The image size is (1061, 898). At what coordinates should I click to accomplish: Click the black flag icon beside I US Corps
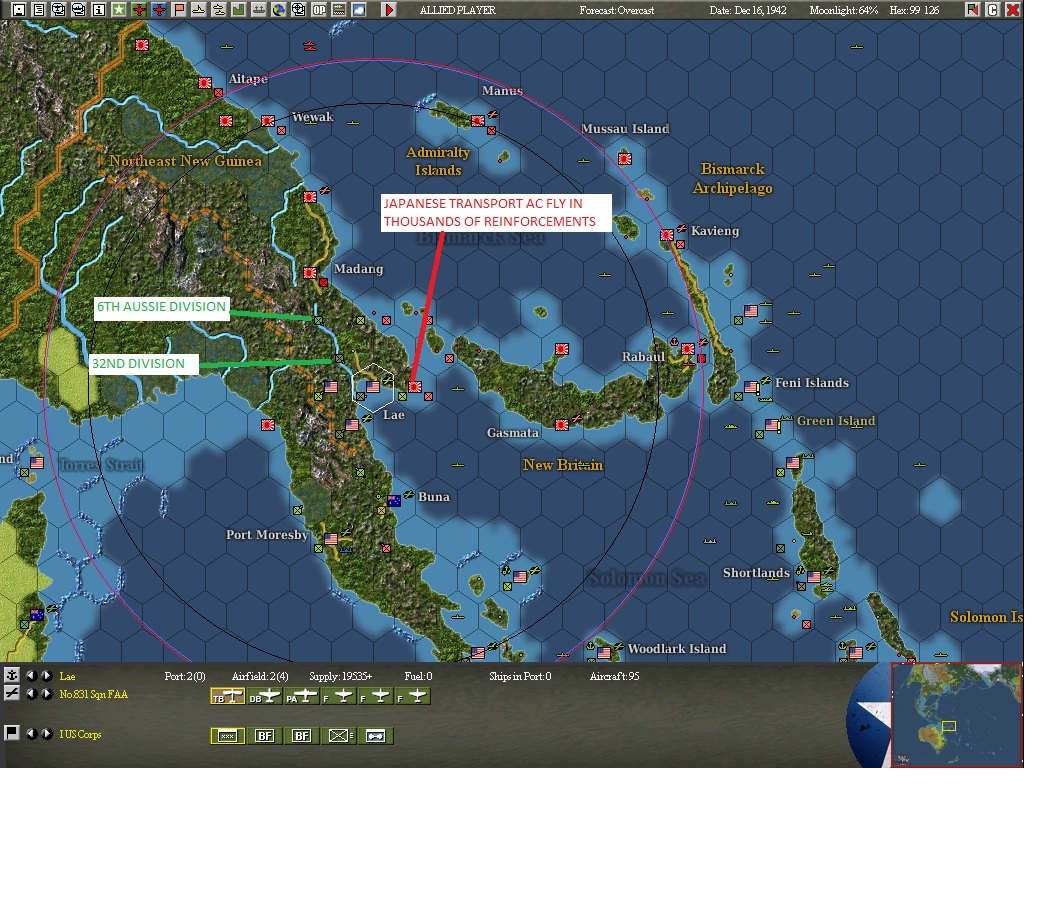[x=12, y=733]
